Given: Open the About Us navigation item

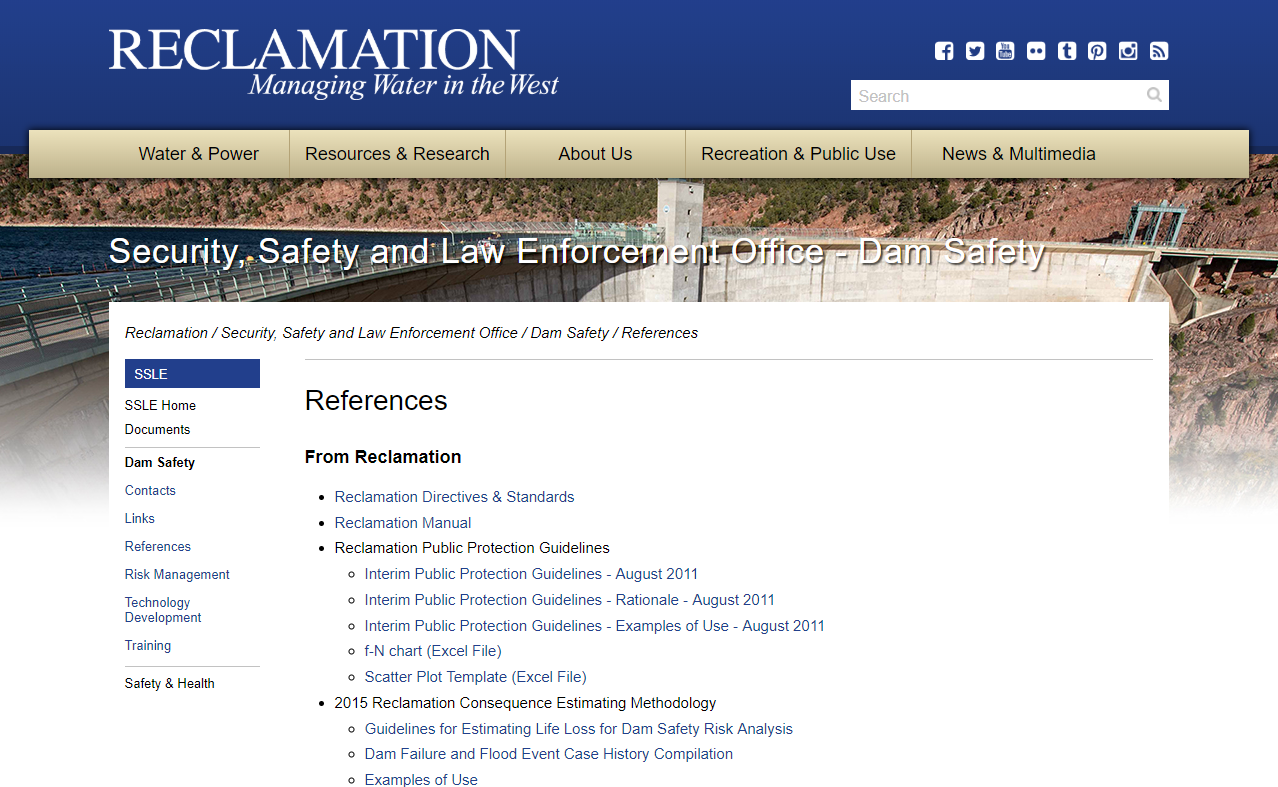Looking at the screenshot, I should point(595,154).
